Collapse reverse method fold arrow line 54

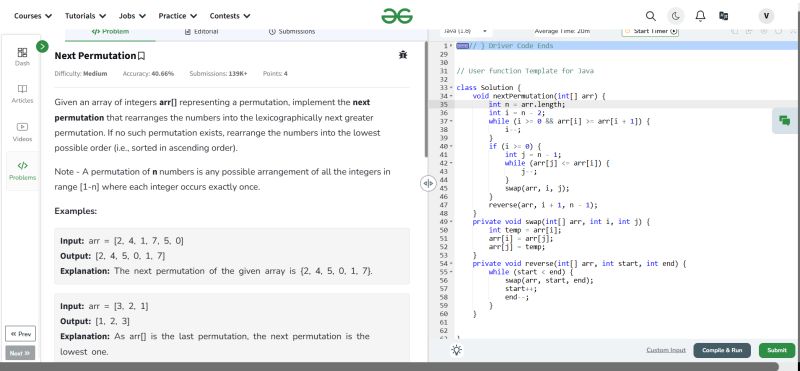coord(451,263)
